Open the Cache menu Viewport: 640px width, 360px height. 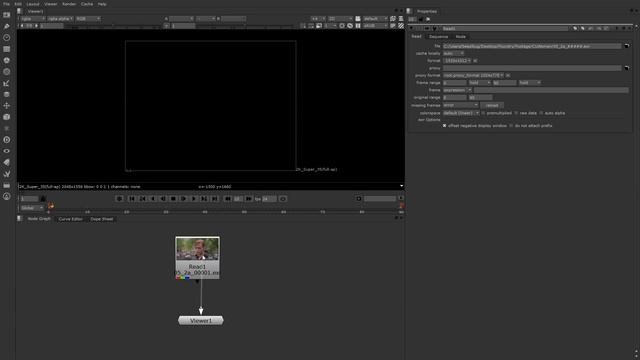87,4
